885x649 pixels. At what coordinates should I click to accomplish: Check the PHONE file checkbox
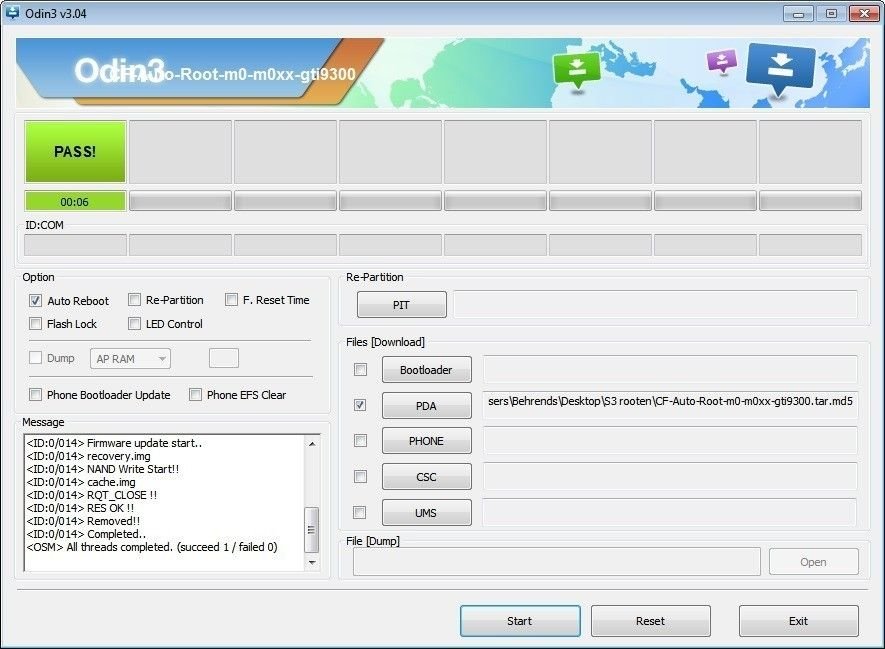[x=360, y=441]
